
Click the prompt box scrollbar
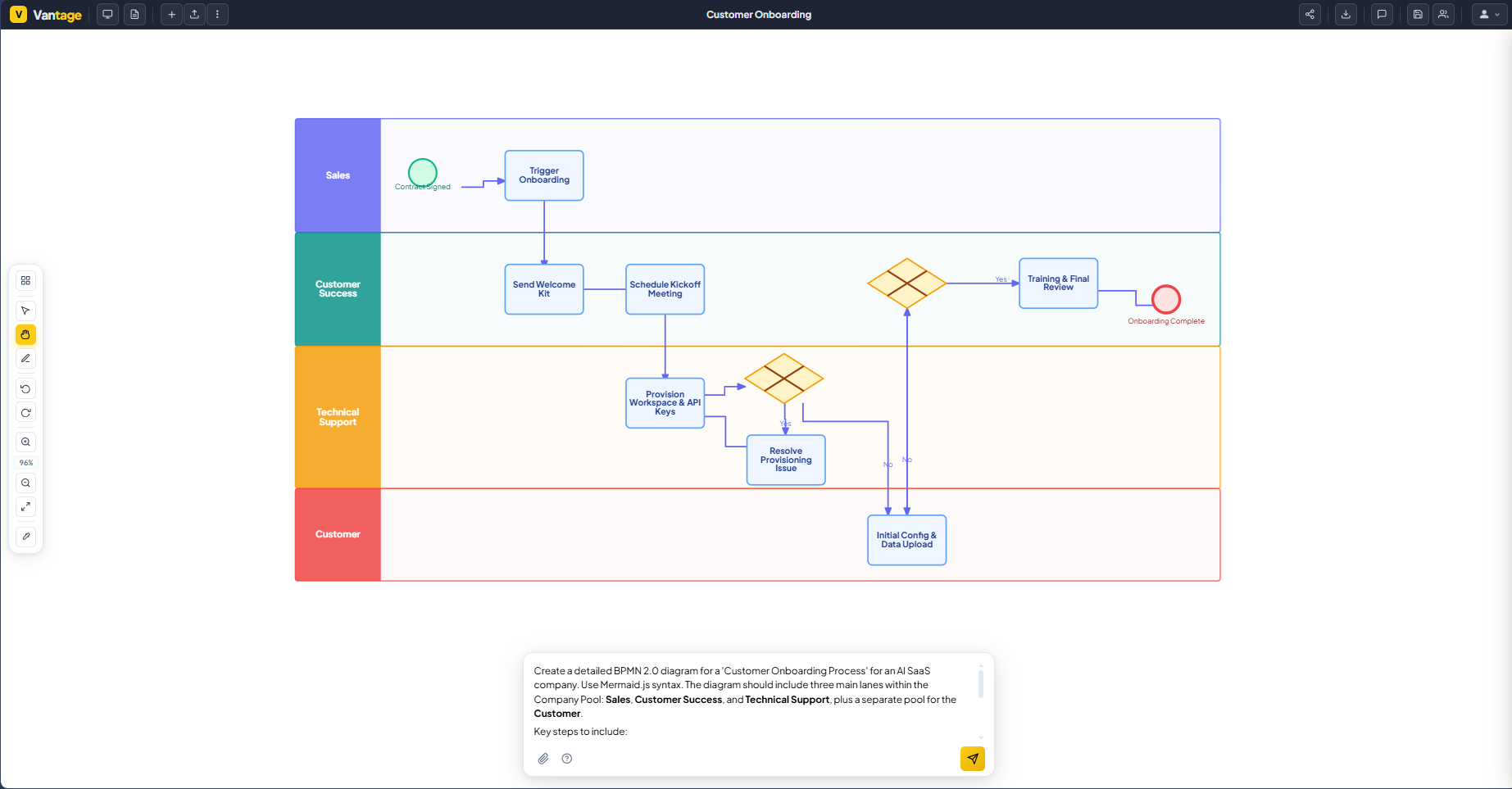(980, 683)
